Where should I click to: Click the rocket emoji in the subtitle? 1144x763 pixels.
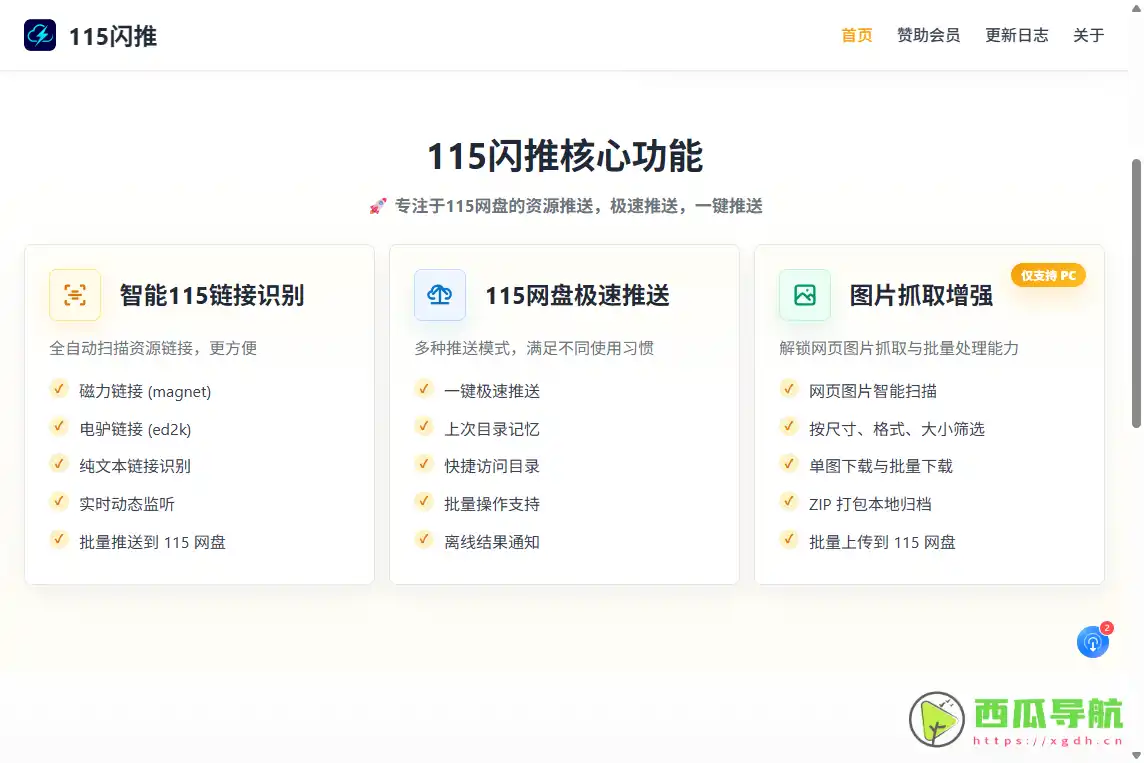coord(377,206)
